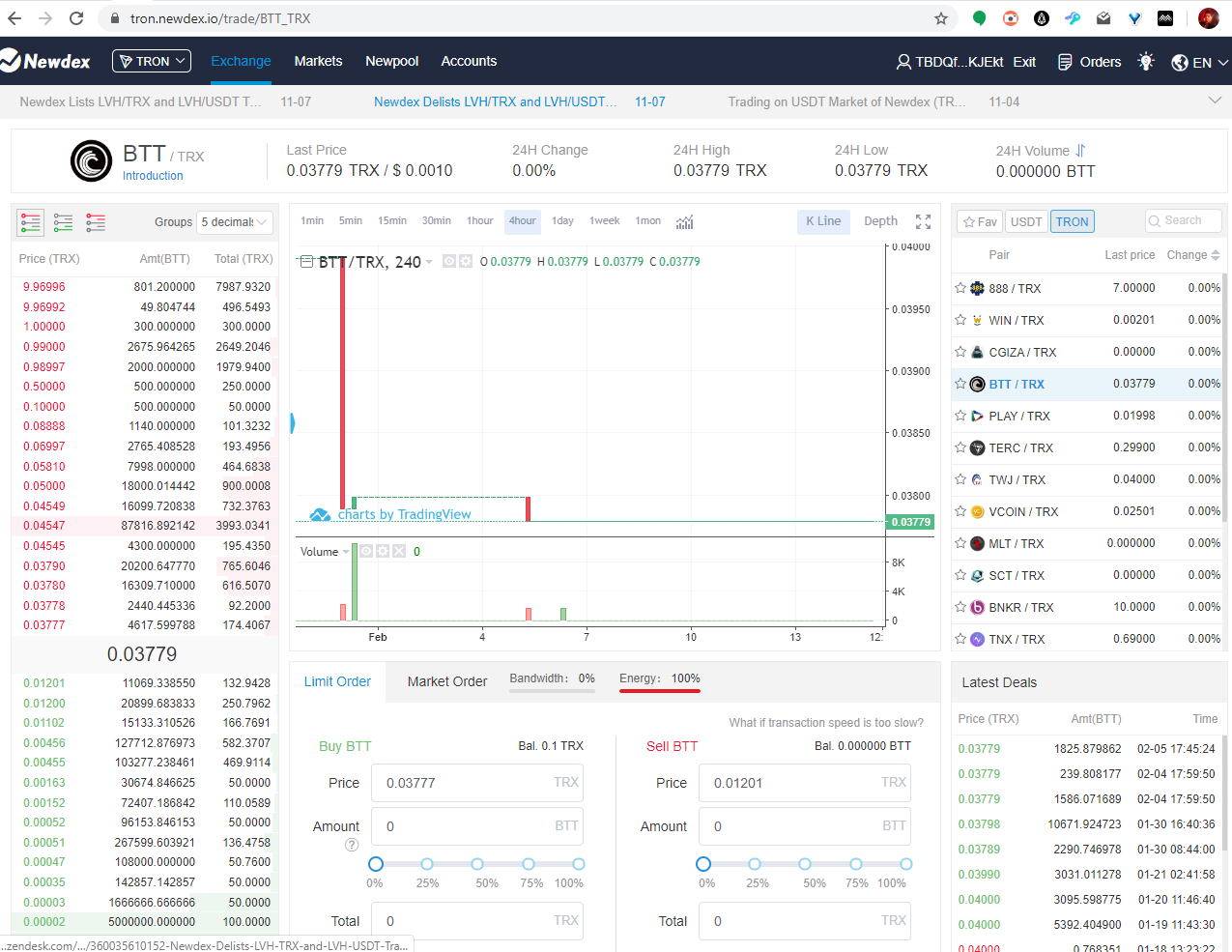Viewport: 1232px width, 952px height.
Task: Collapse chart legend box icon
Action: click(x=306, y=262)
